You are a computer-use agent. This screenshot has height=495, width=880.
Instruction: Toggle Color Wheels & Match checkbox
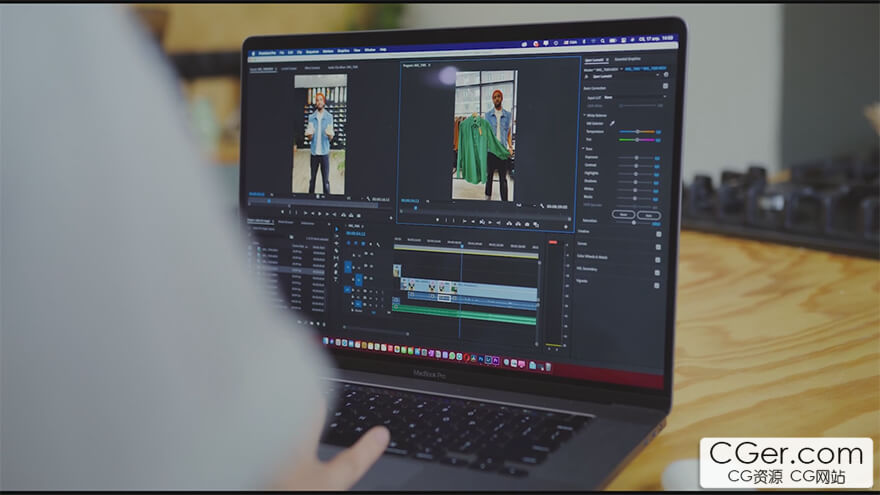[658, 260]
